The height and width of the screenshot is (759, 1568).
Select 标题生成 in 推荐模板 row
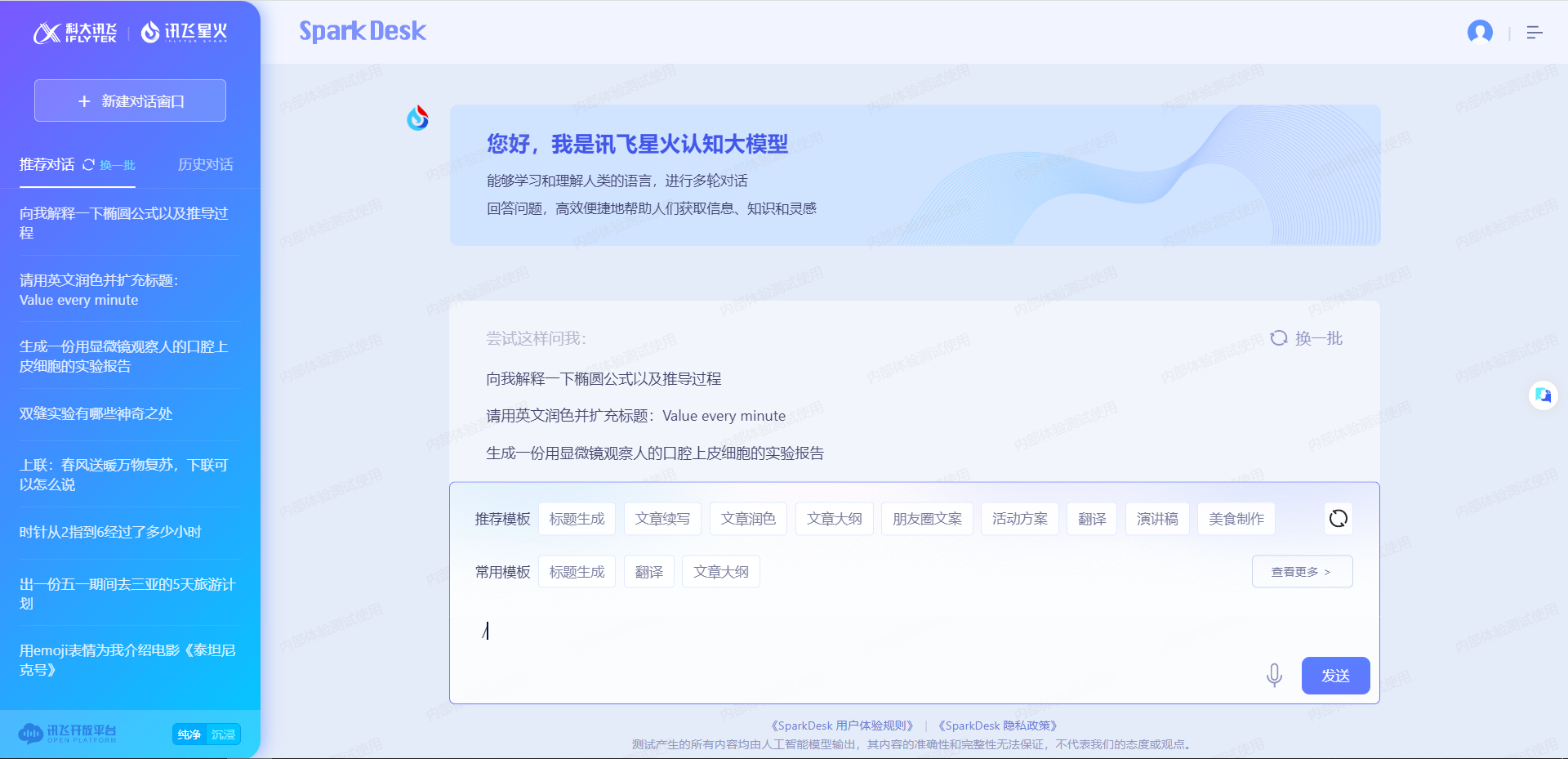coord(577,519)
